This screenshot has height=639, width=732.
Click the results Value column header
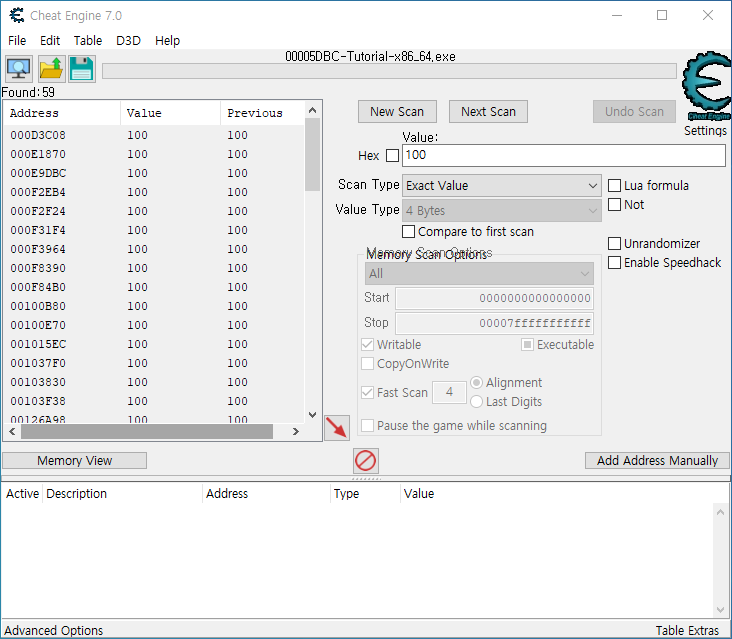170,113
